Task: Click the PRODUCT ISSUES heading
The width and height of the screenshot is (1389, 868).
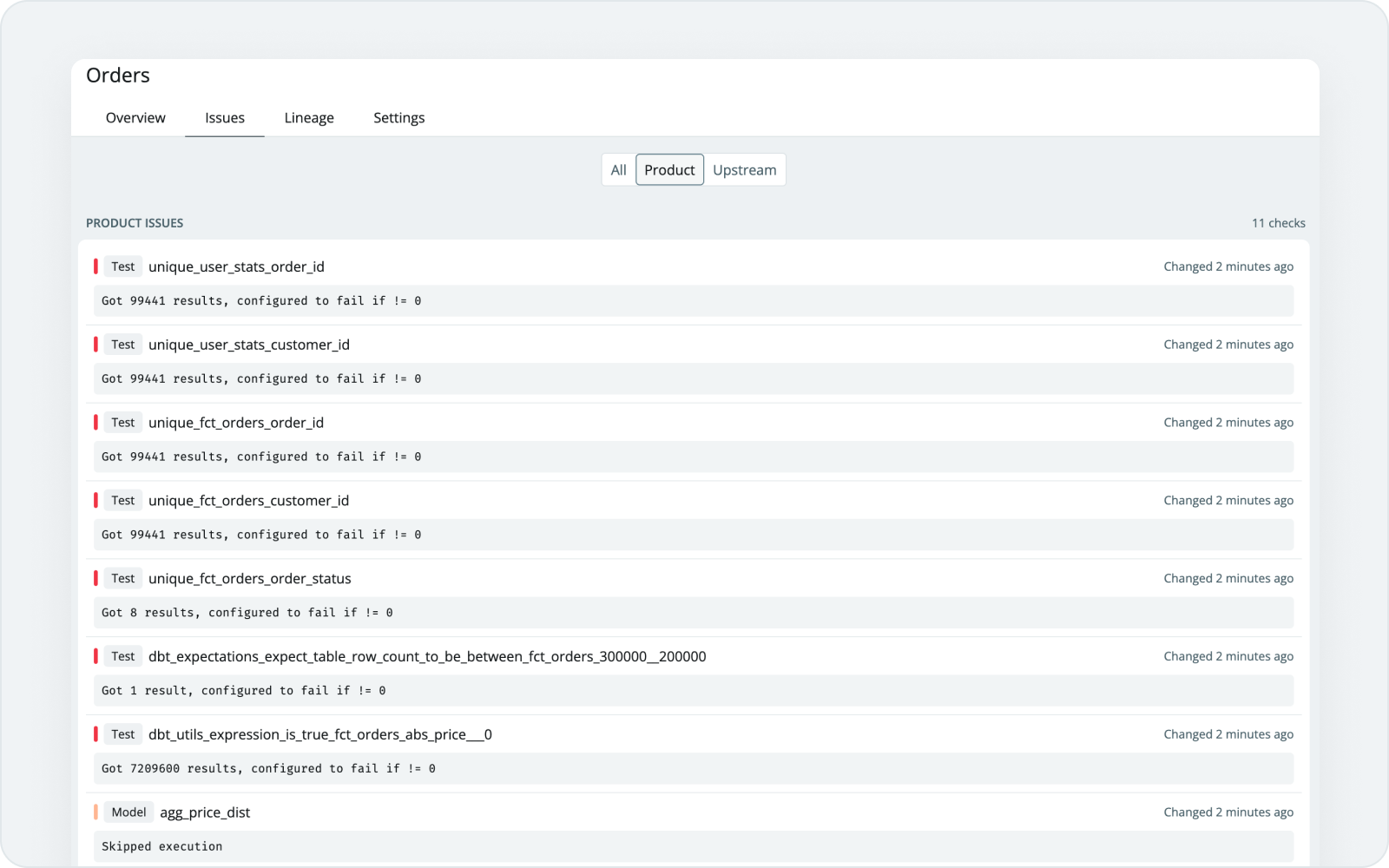Action: tap(135, 223)
